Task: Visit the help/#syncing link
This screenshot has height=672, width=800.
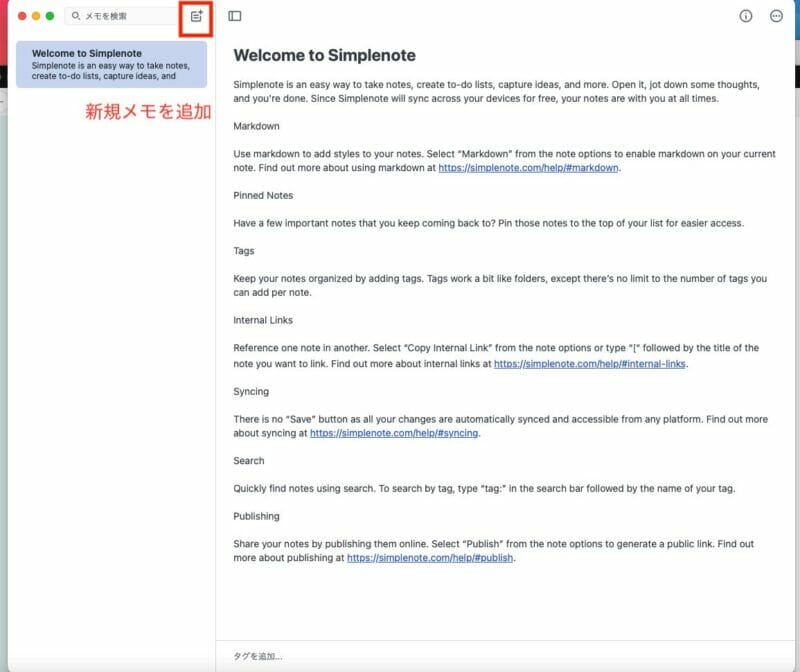Action: tap(394, 434)
